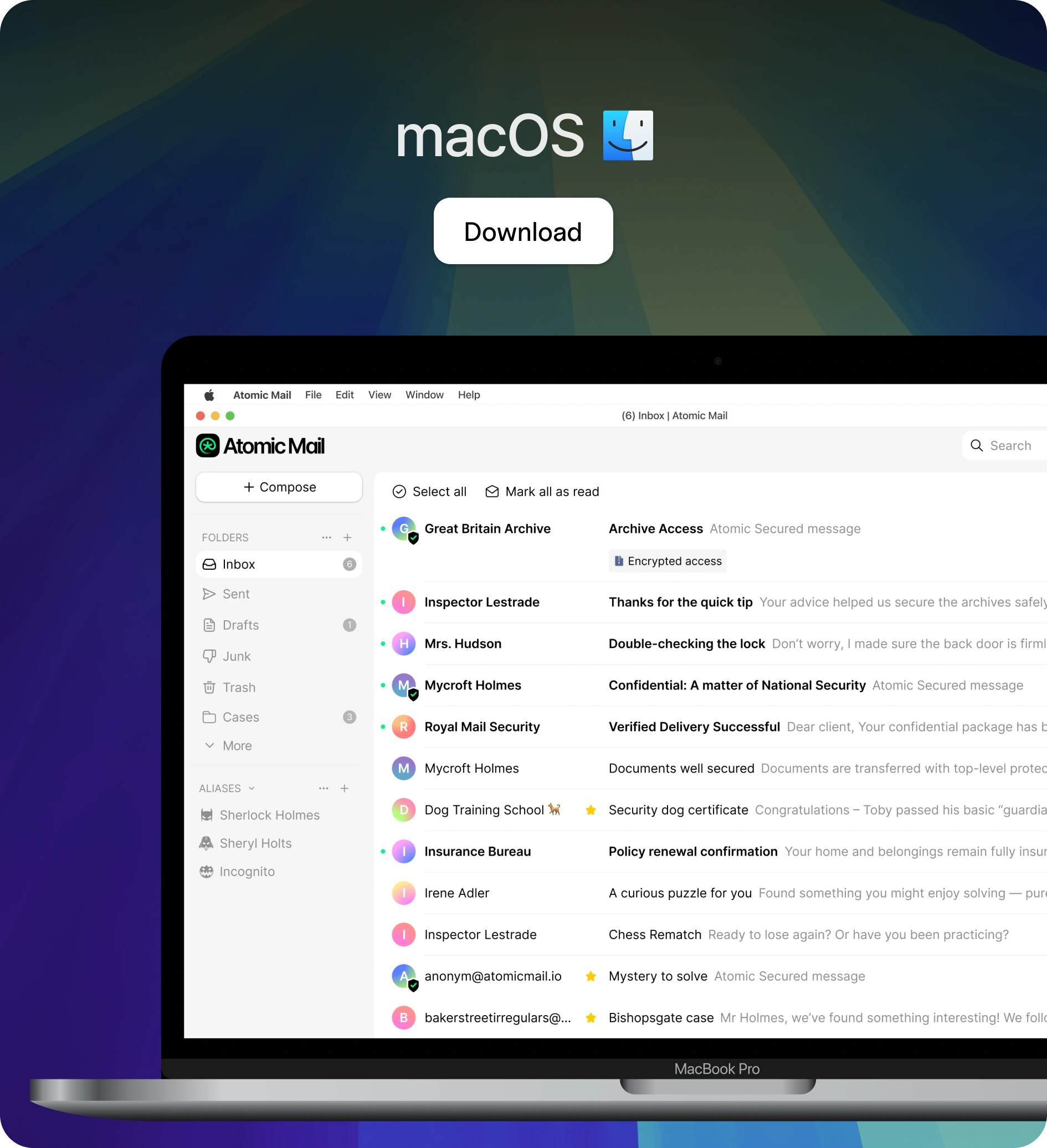Open the Cases folder
1047x1148 pixels.
pyautogui.click(x=279, y=717)
